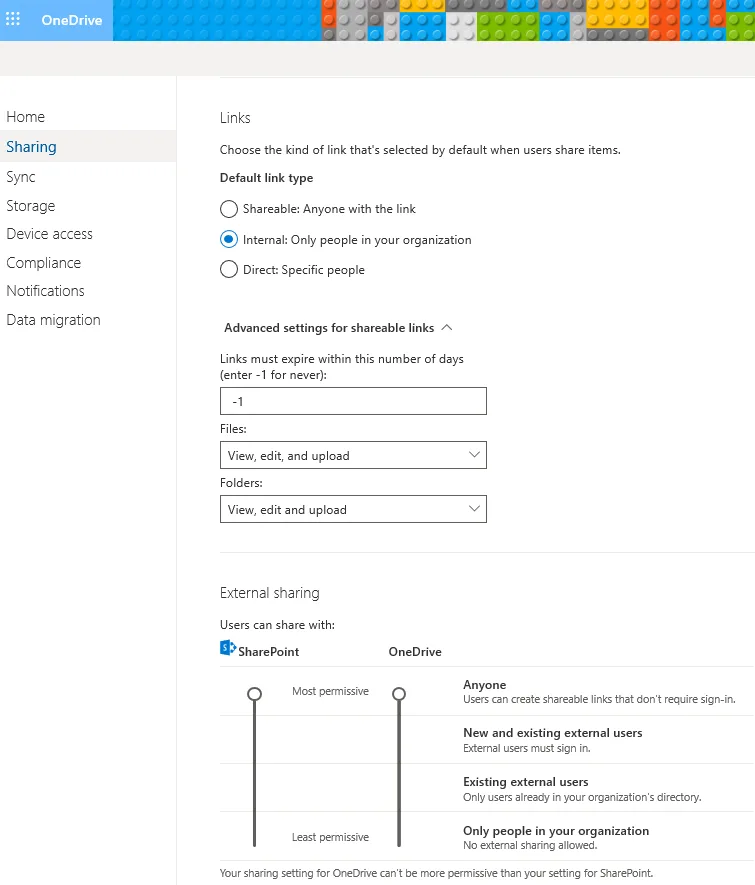Click Existing external users label
The width and height of the screenshot is (755, 885).
point(525,782)
